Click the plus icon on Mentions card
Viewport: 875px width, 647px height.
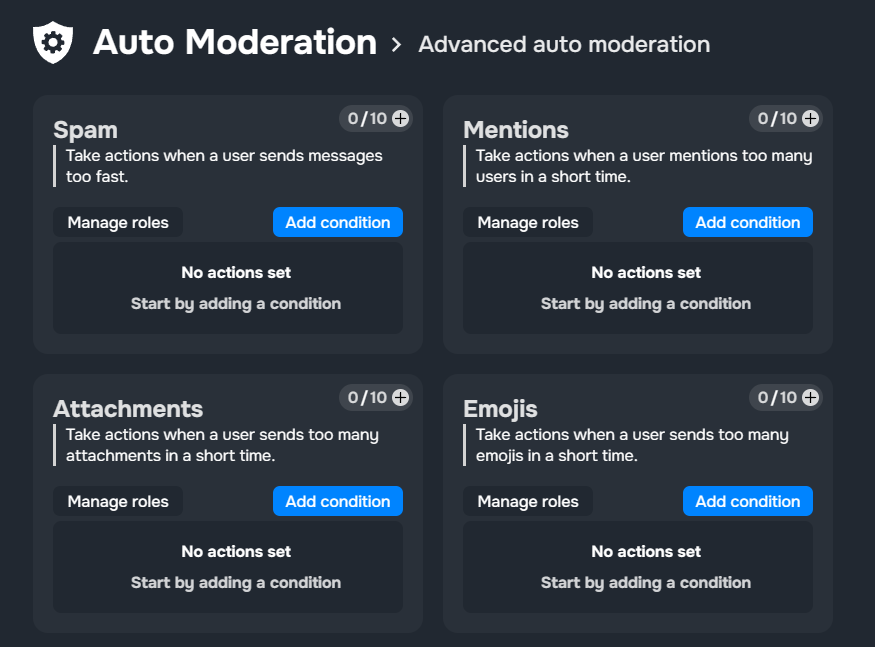(810, 119)
